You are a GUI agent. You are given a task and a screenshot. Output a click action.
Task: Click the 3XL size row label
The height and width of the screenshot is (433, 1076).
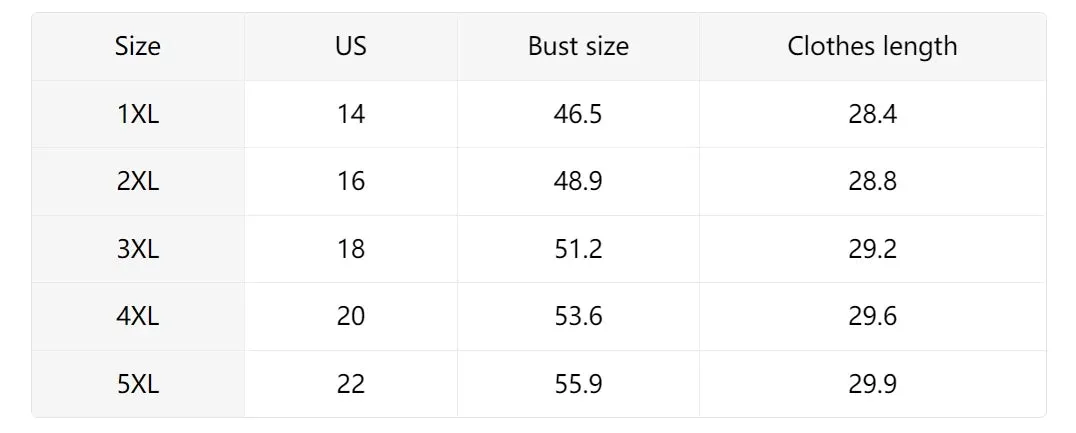(x=138, y=249)
